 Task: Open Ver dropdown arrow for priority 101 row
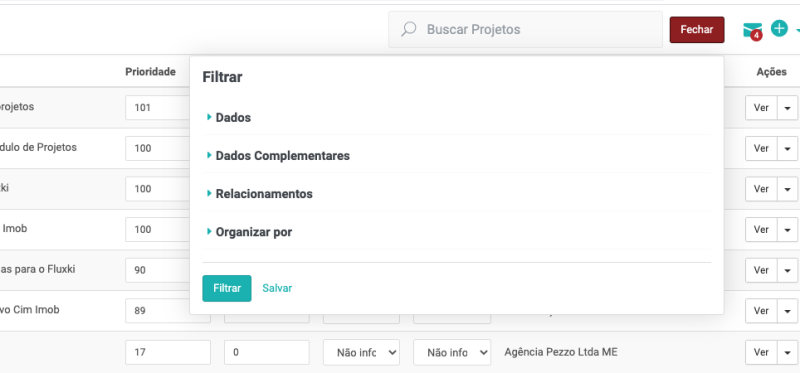point(787,108)
